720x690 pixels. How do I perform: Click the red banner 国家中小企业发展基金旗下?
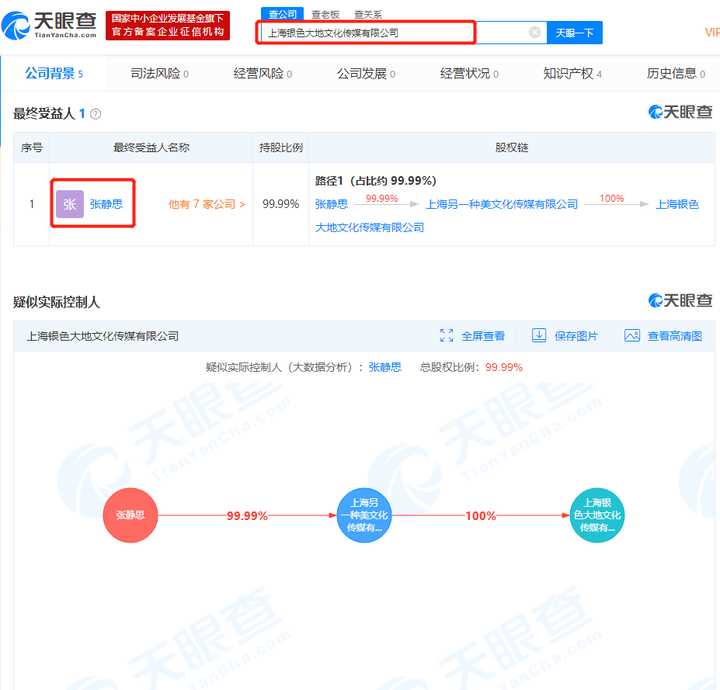pos(168,25)
